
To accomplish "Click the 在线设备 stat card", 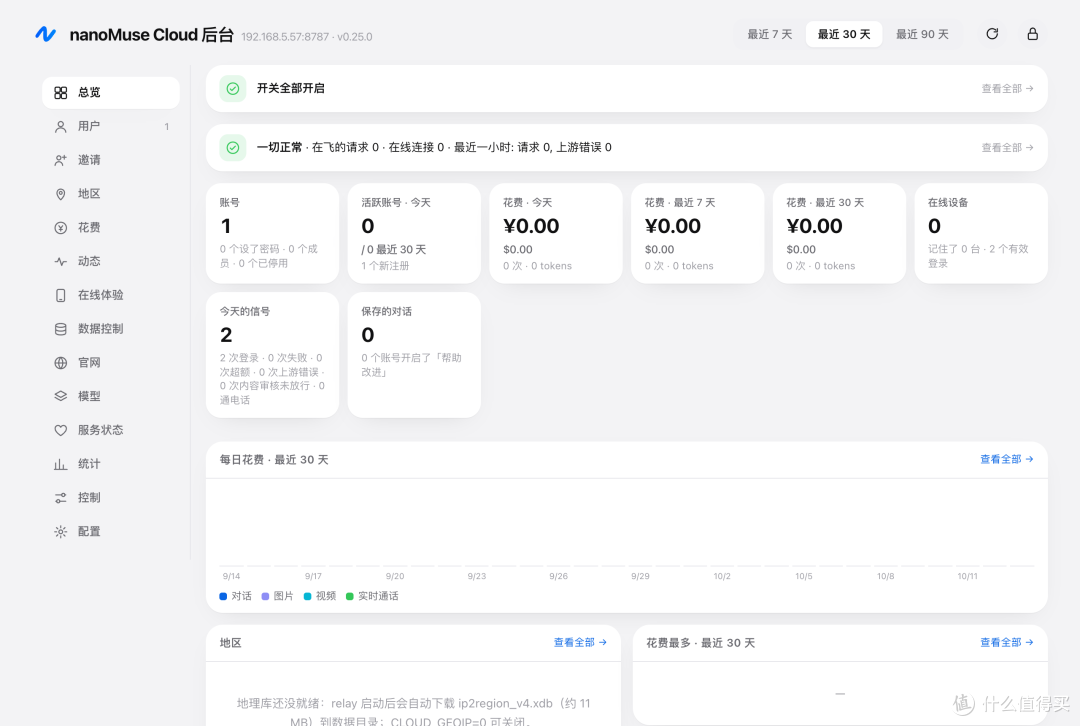I will (x=981, y=233).
